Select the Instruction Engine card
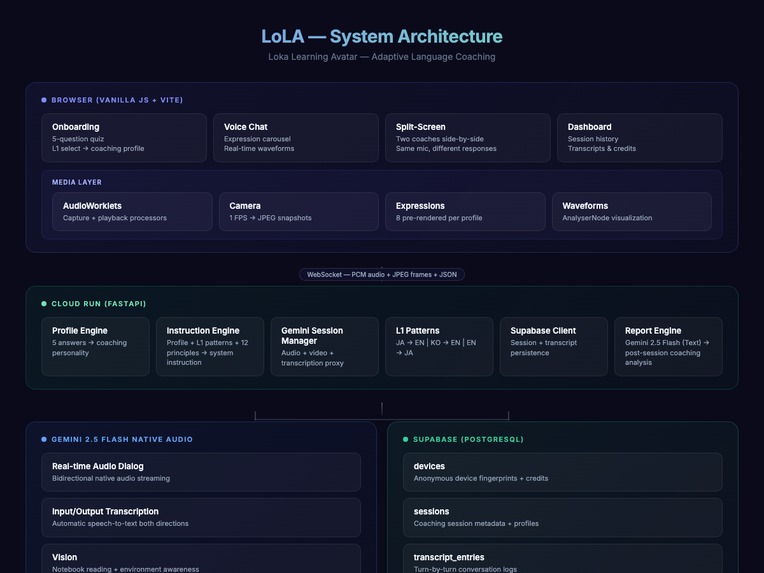Viewport: 764px width, 573px height. [210, 346]
